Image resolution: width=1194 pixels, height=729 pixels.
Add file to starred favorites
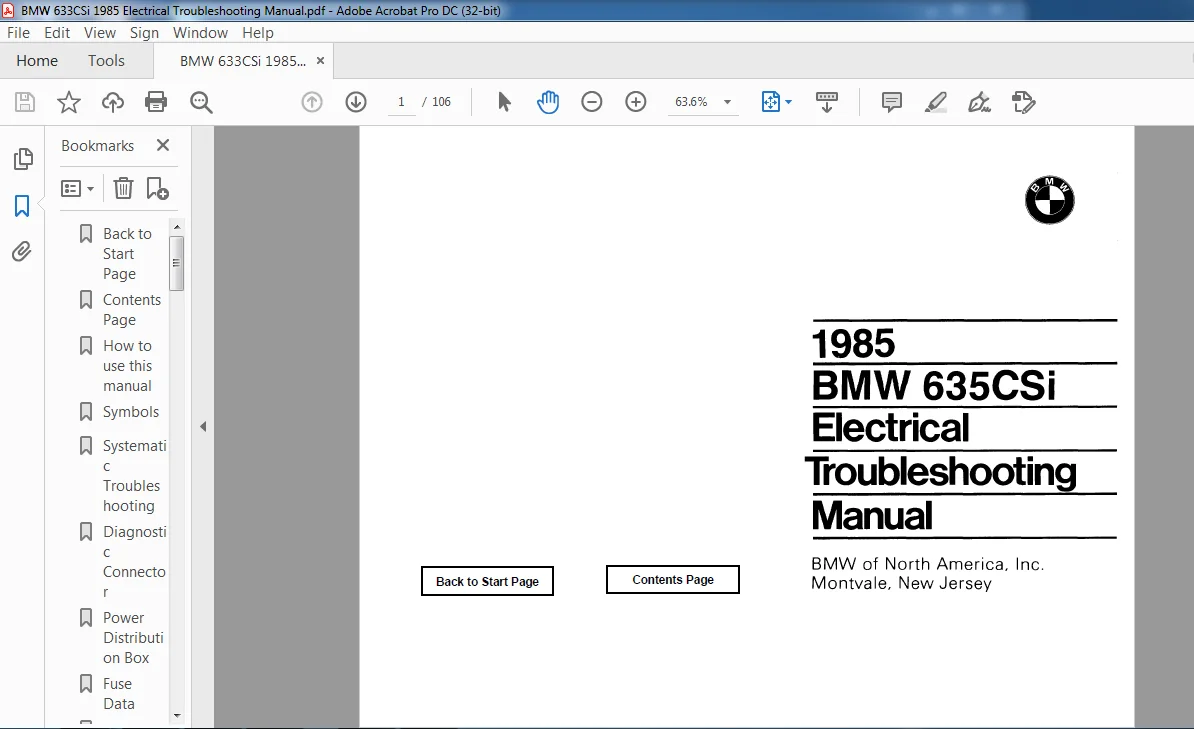pos(69,102)
